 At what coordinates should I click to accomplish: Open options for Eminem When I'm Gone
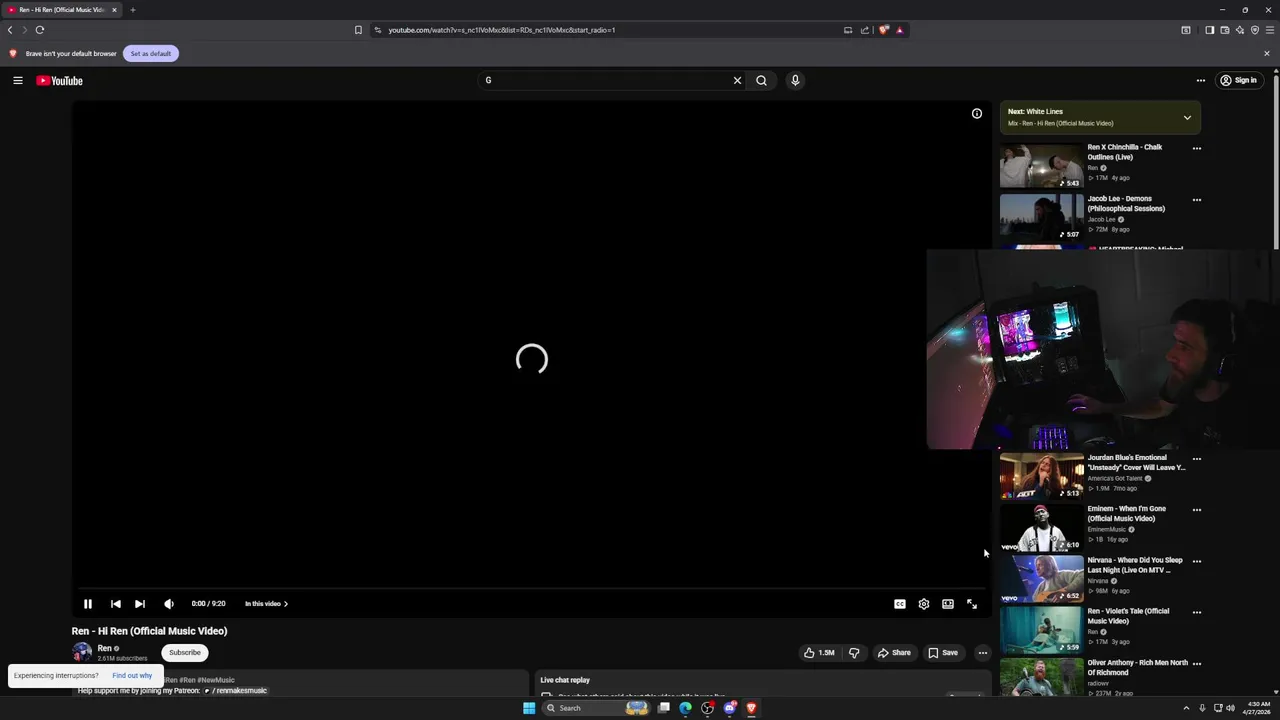coord(1197,510)
